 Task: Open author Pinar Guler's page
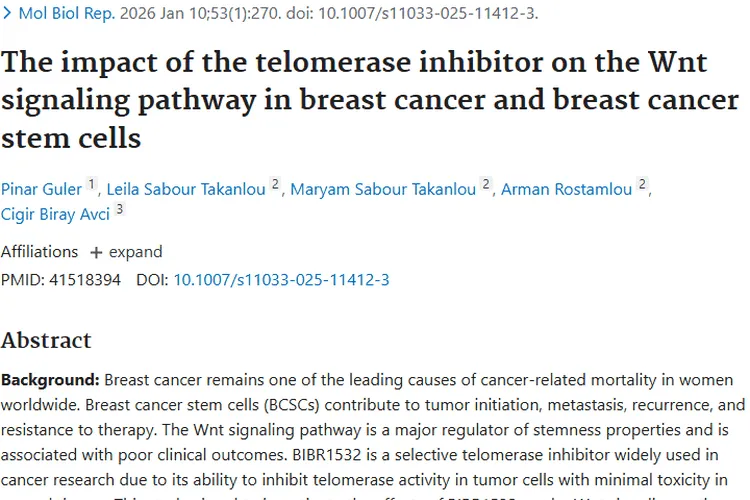41,188
